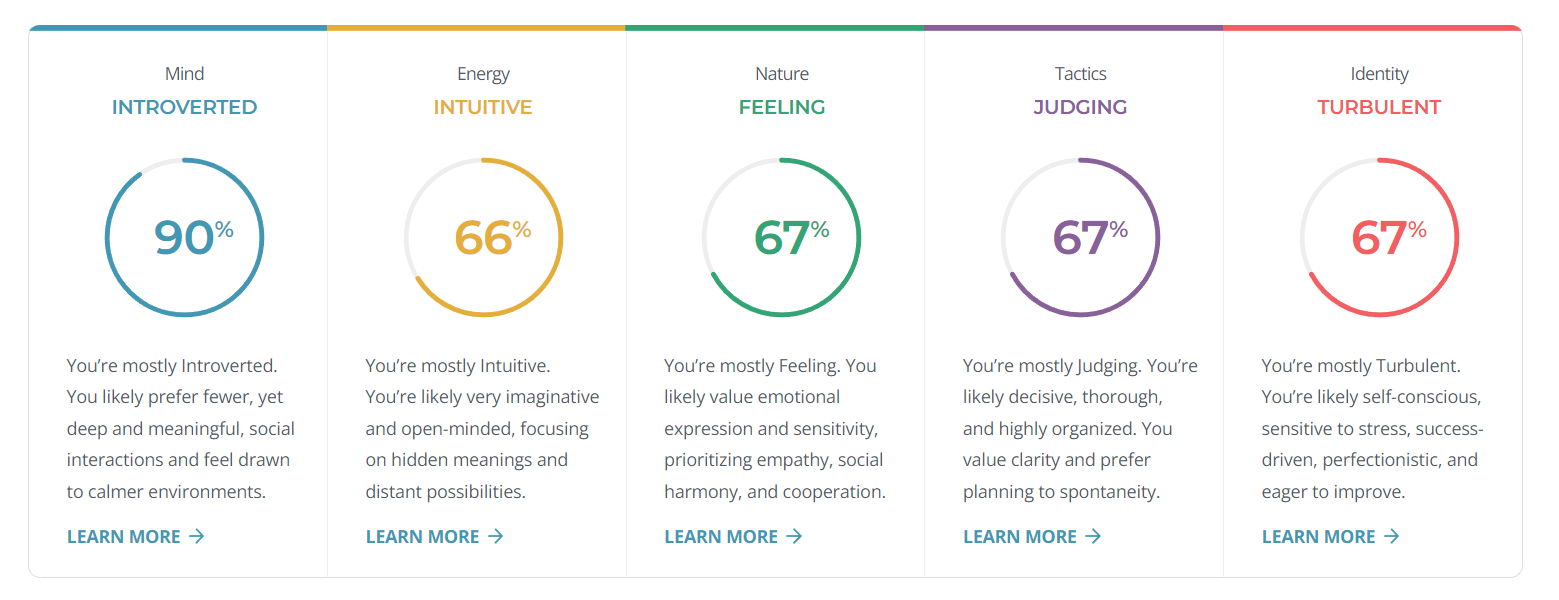The height and width of the screenshot is (600, 1559).
Task: Click the JUDGING trait title
Action: point(1080,107)
